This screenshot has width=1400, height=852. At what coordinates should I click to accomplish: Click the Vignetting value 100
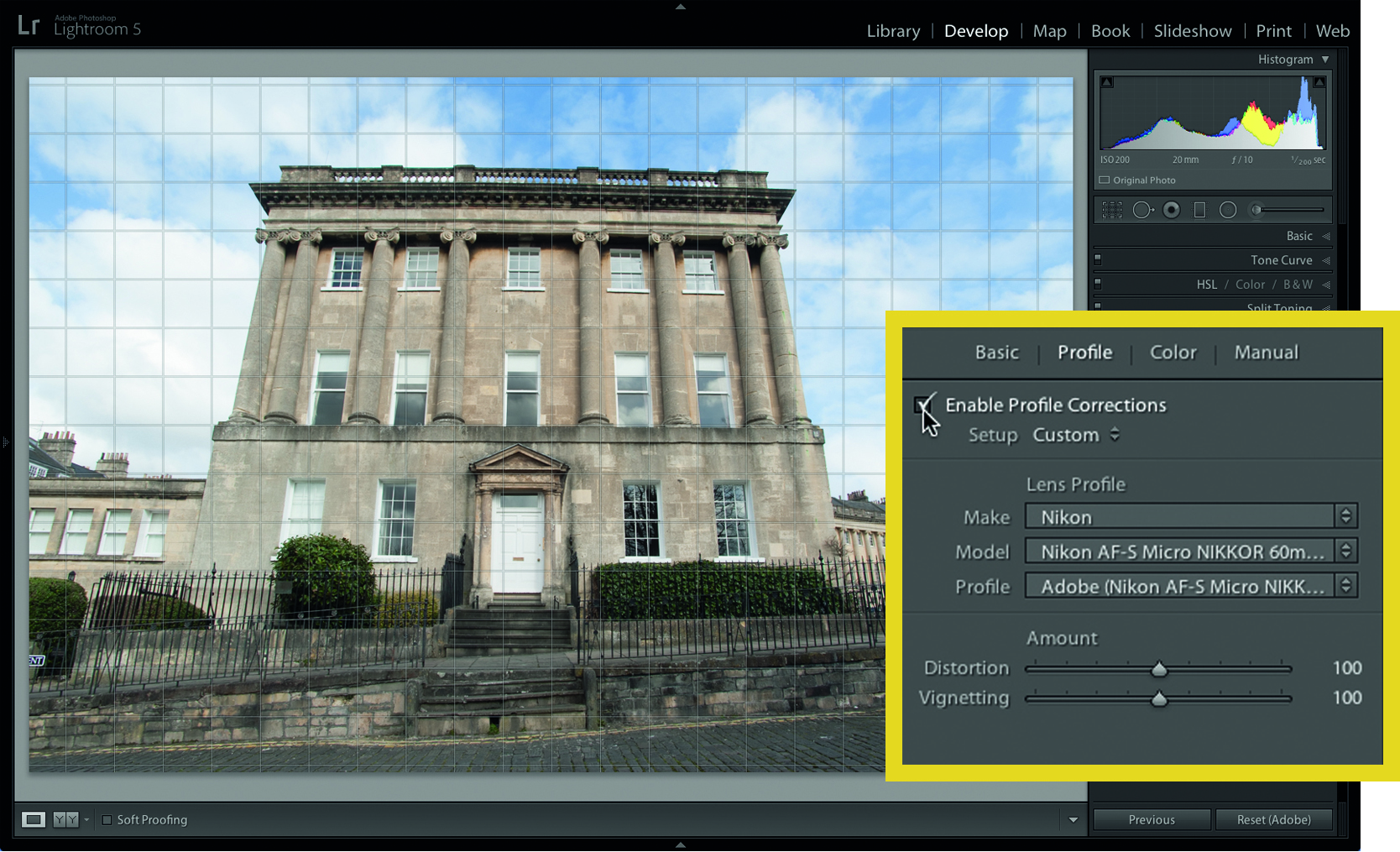coord(1347,698)
